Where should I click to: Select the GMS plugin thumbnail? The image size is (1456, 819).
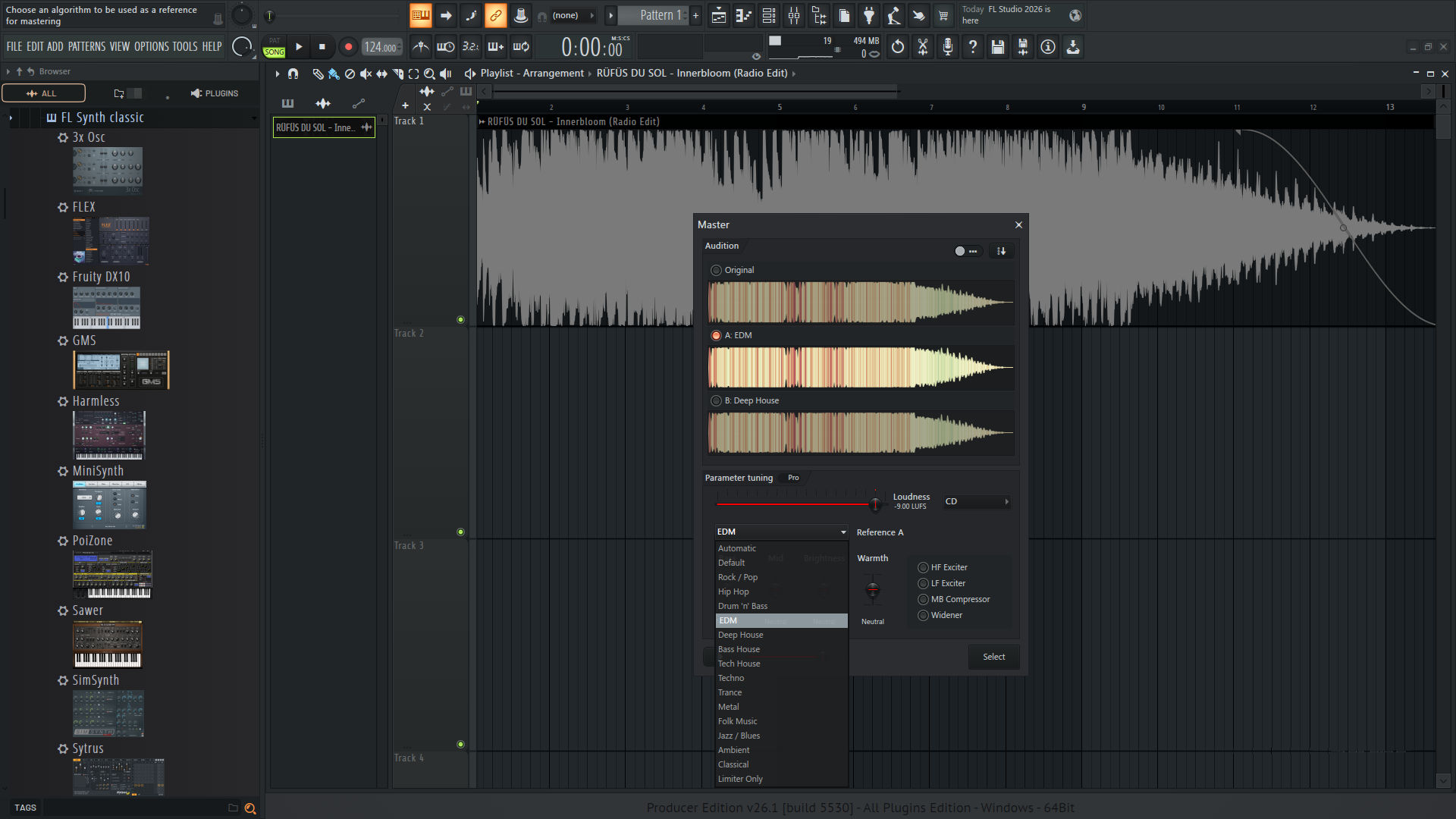[x=121, y=370]
